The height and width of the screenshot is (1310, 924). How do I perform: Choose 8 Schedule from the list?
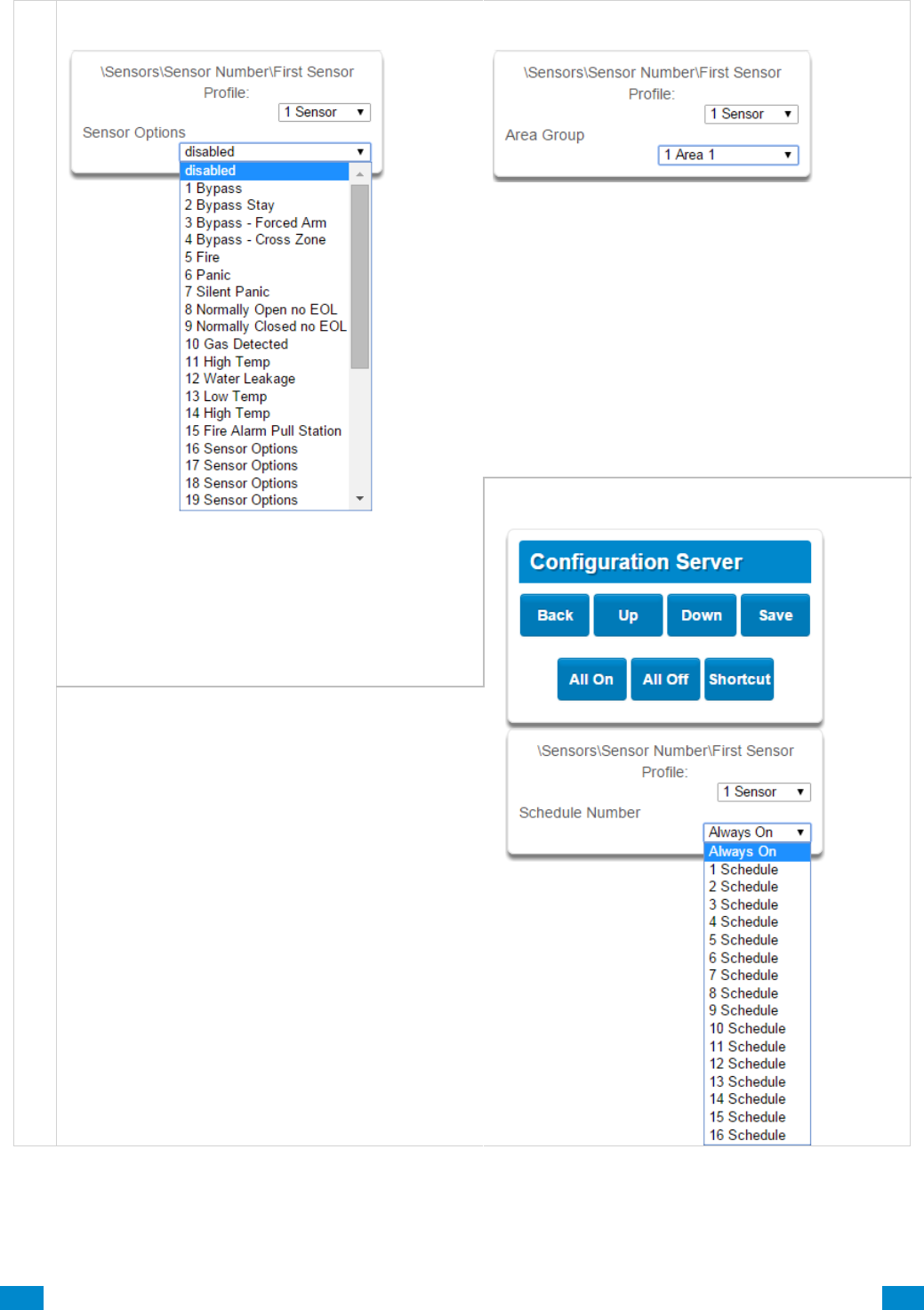point(757,993)
